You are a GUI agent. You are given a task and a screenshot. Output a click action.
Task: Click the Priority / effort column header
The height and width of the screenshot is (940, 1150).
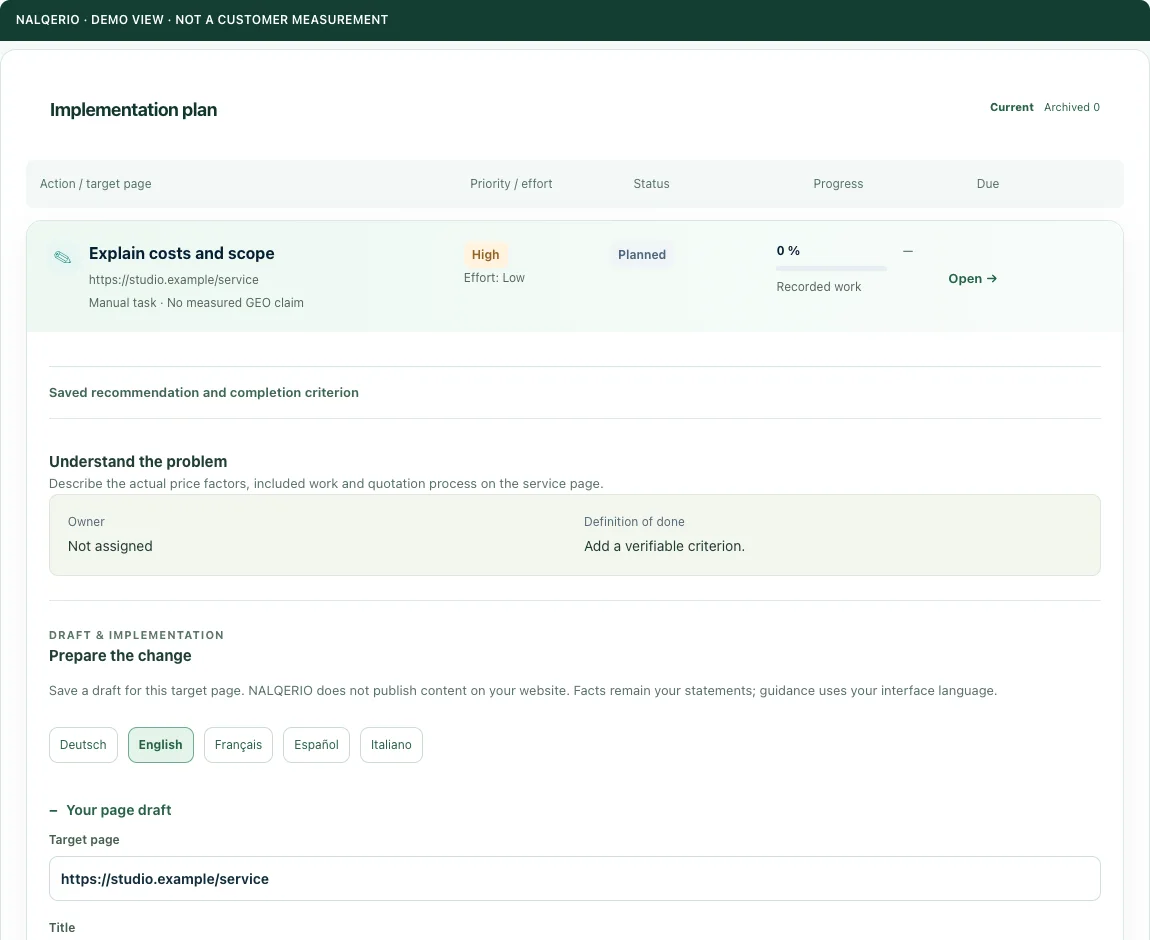click(x=511, y=184)
